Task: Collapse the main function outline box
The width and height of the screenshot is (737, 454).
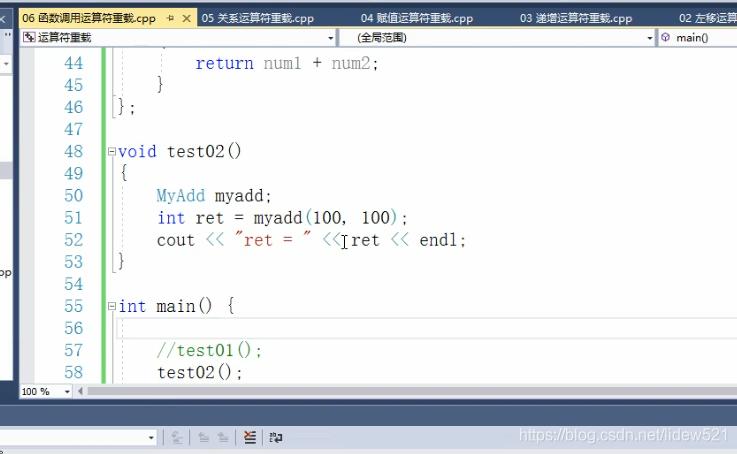Action: pos(111,306)
